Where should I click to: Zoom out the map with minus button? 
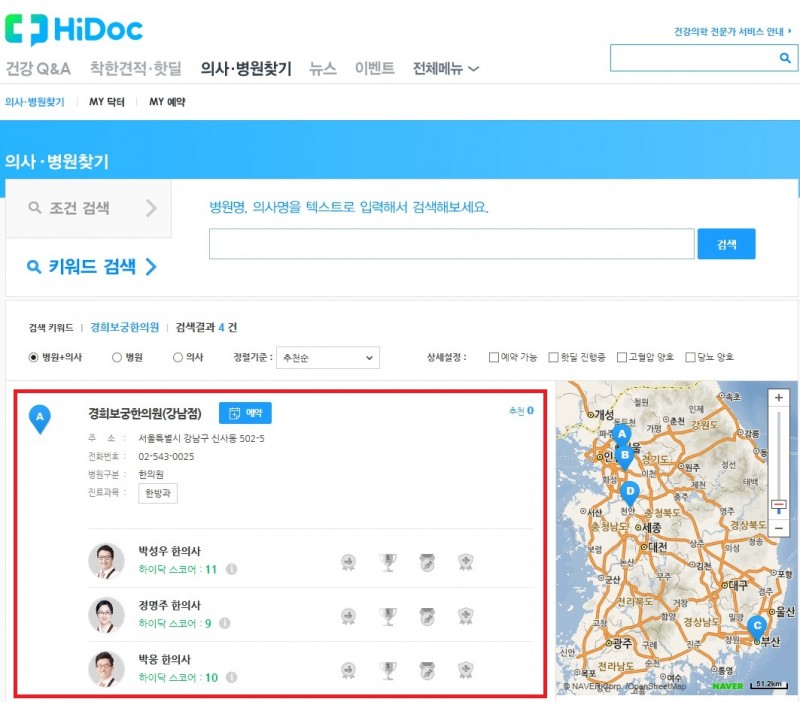tap(779, 528)
